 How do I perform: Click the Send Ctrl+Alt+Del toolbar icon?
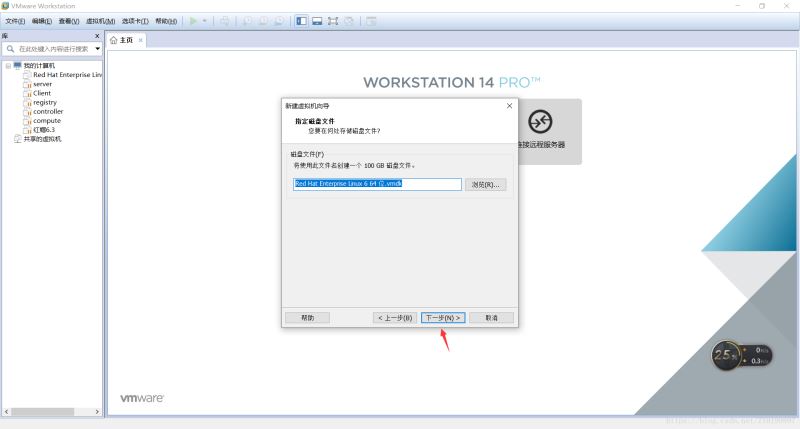click(224, 21)
